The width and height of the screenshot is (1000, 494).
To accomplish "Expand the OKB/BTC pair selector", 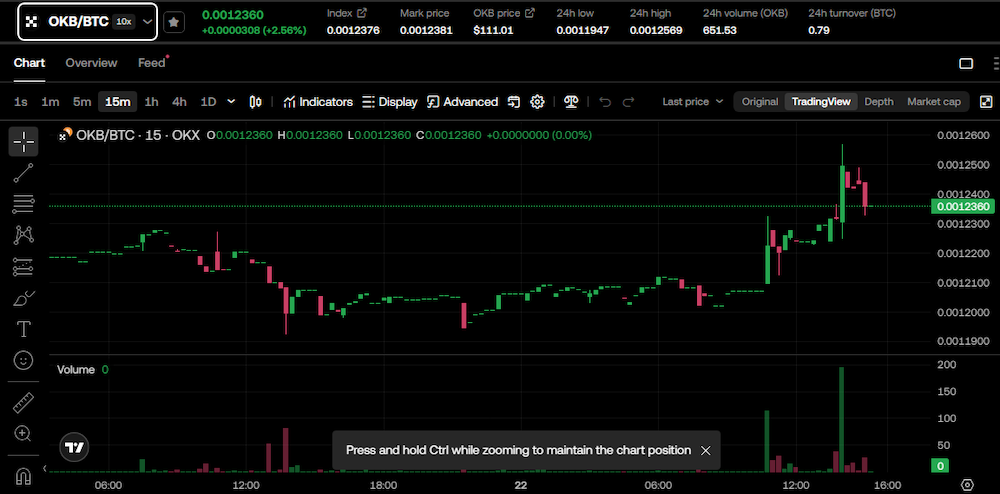I will (x=147, y=21).
